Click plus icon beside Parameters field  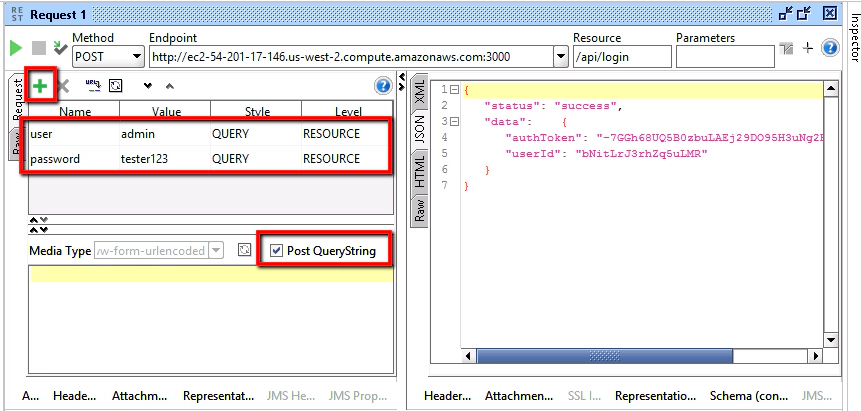click(807, 48)
